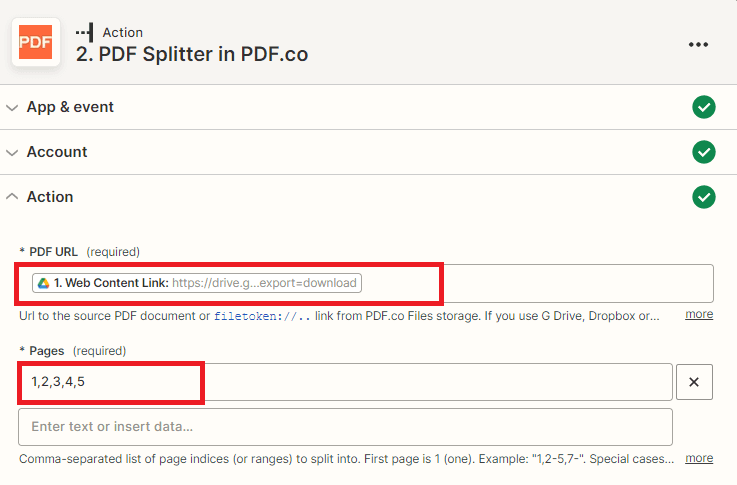Expand the App & event section
The height and width of the screenshot is (485, 737).
(x=12, y=108)
